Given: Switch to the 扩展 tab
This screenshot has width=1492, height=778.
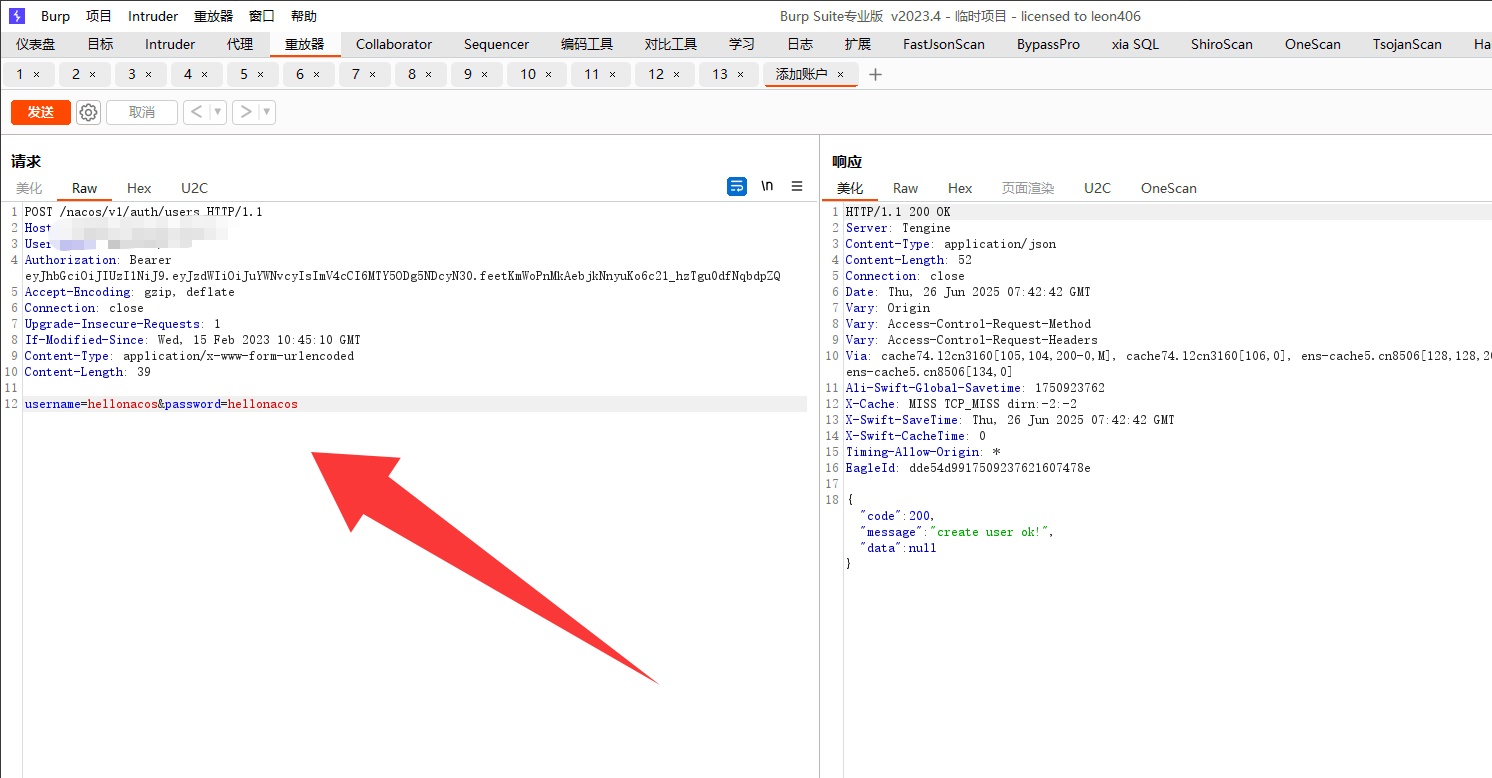Looking at the screenshot, I should click(x=858, y=44).
